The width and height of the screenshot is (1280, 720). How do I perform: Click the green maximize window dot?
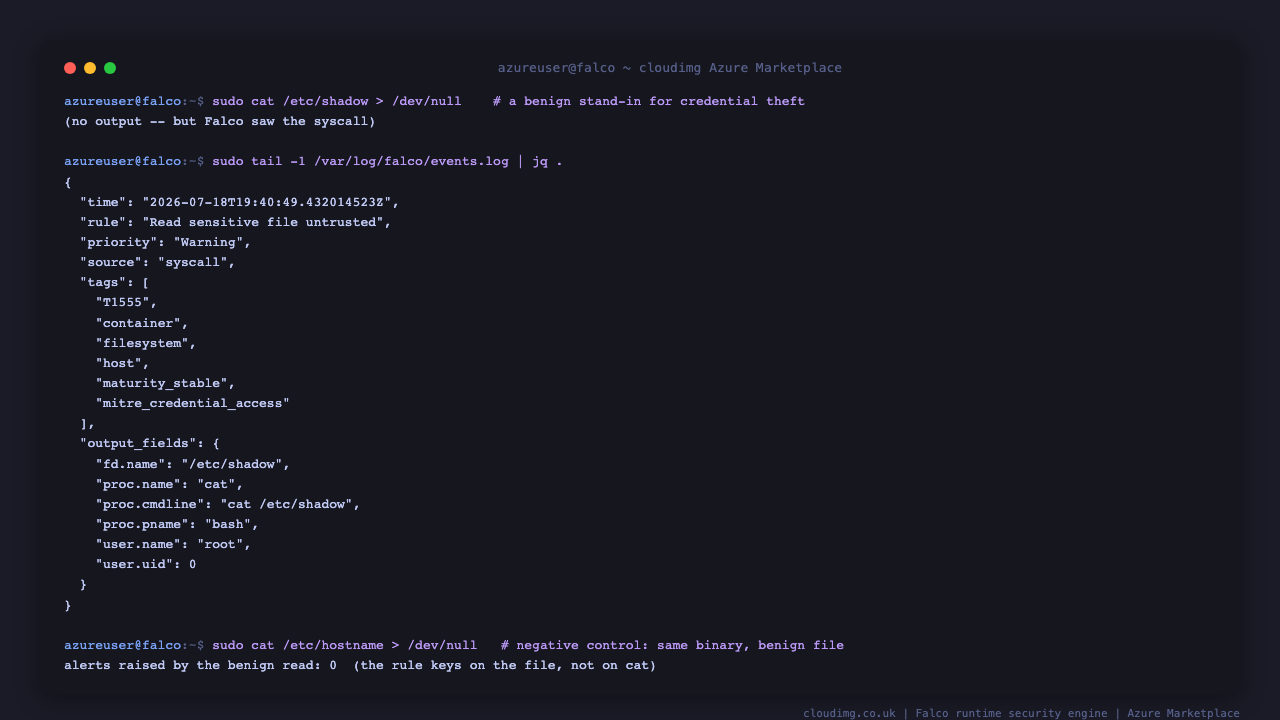[110, 68]
